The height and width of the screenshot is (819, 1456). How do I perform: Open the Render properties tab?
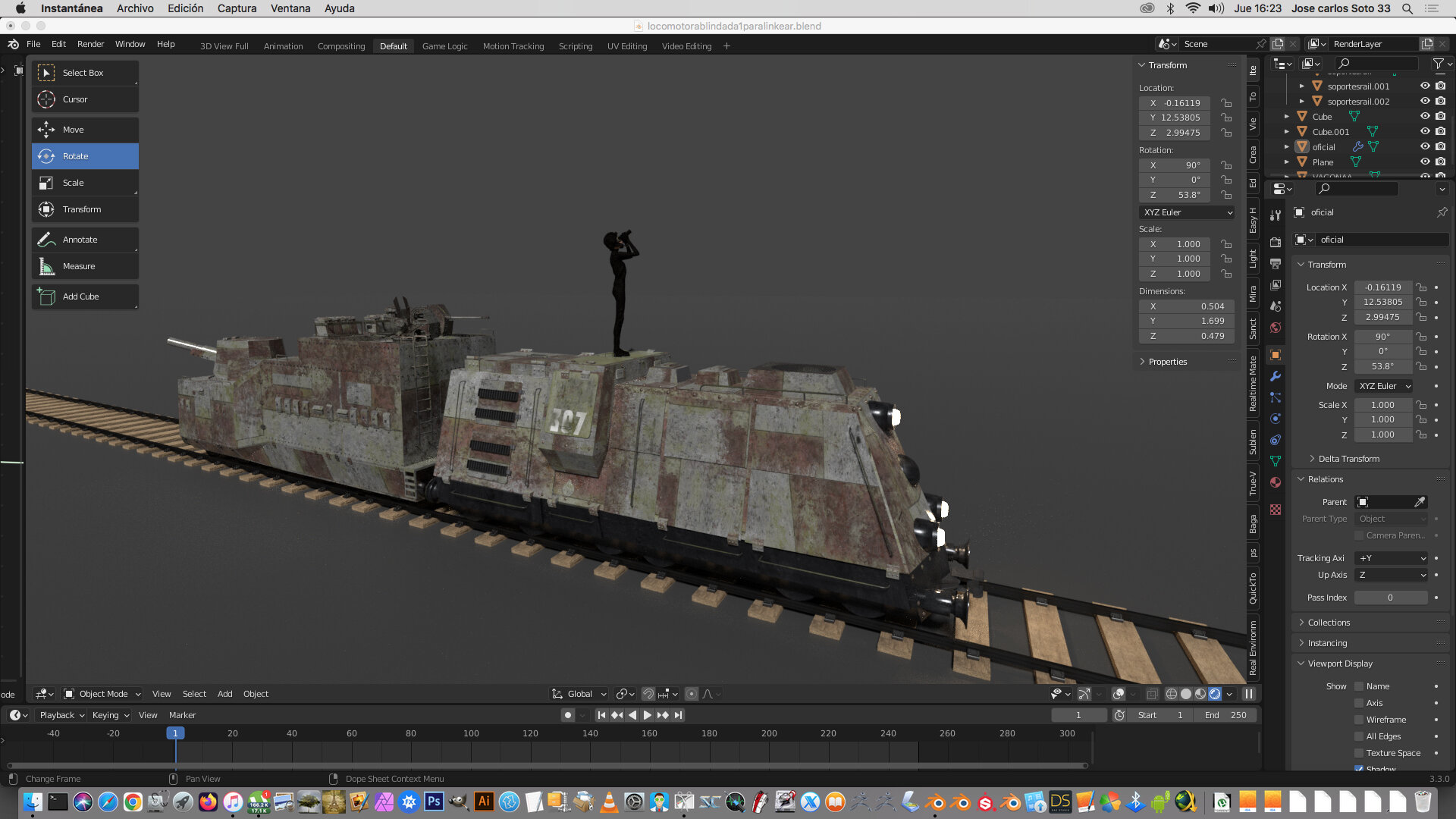pyautogui.click(x=1276, y=243)
